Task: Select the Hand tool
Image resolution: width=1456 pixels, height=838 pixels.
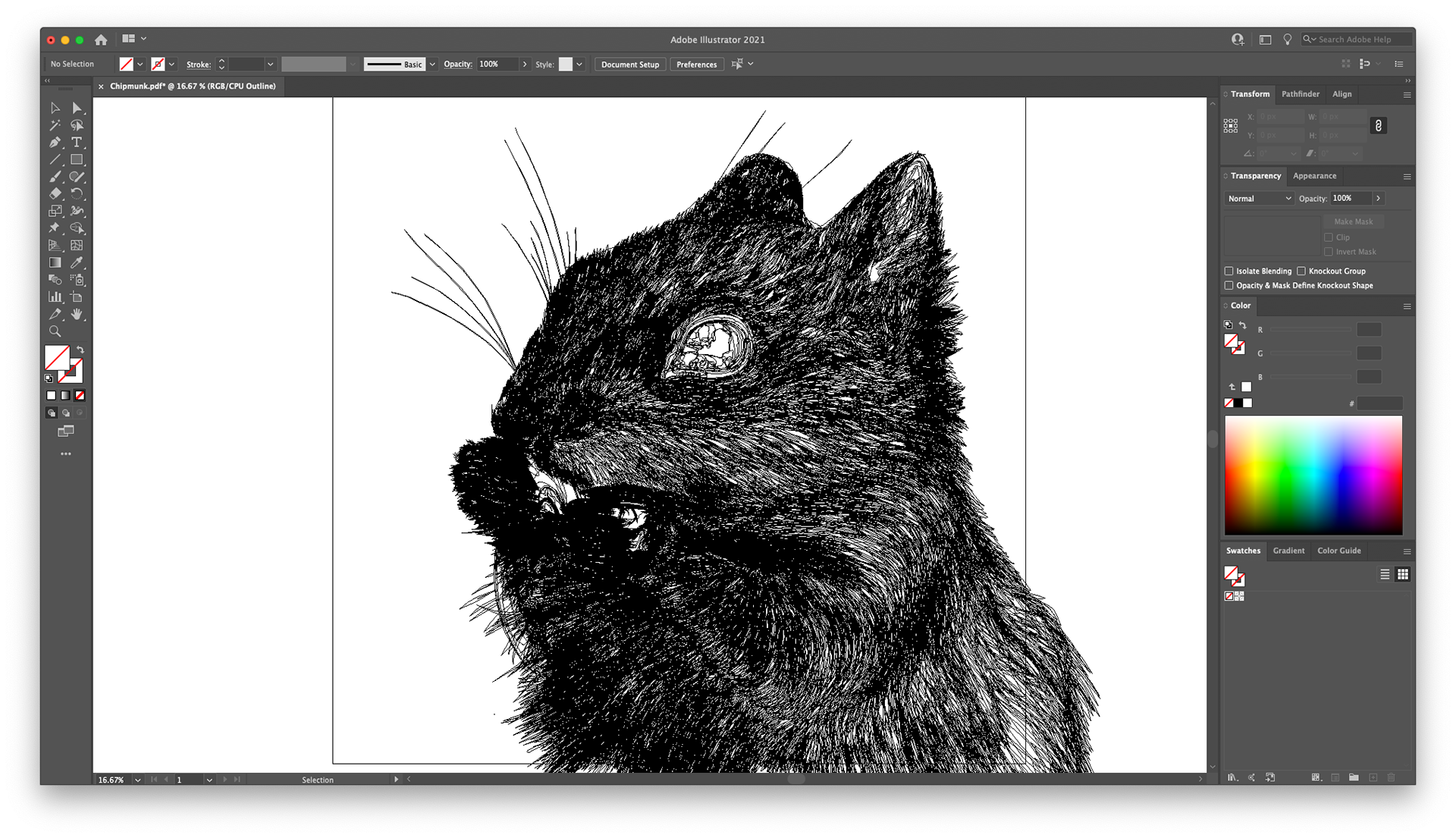Action: pyautogui.click(x=77, y=314)
